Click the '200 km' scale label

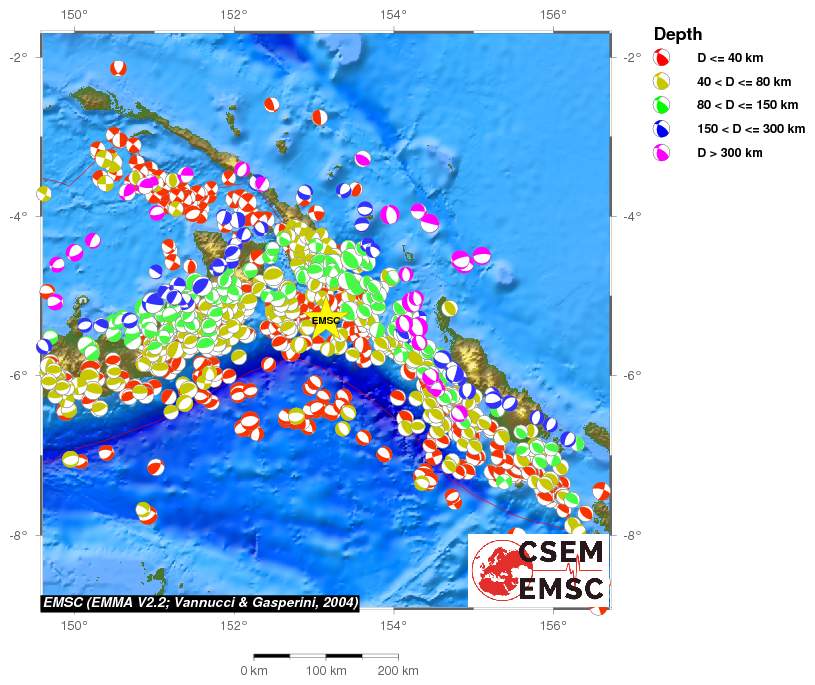(x=397, y=670)
